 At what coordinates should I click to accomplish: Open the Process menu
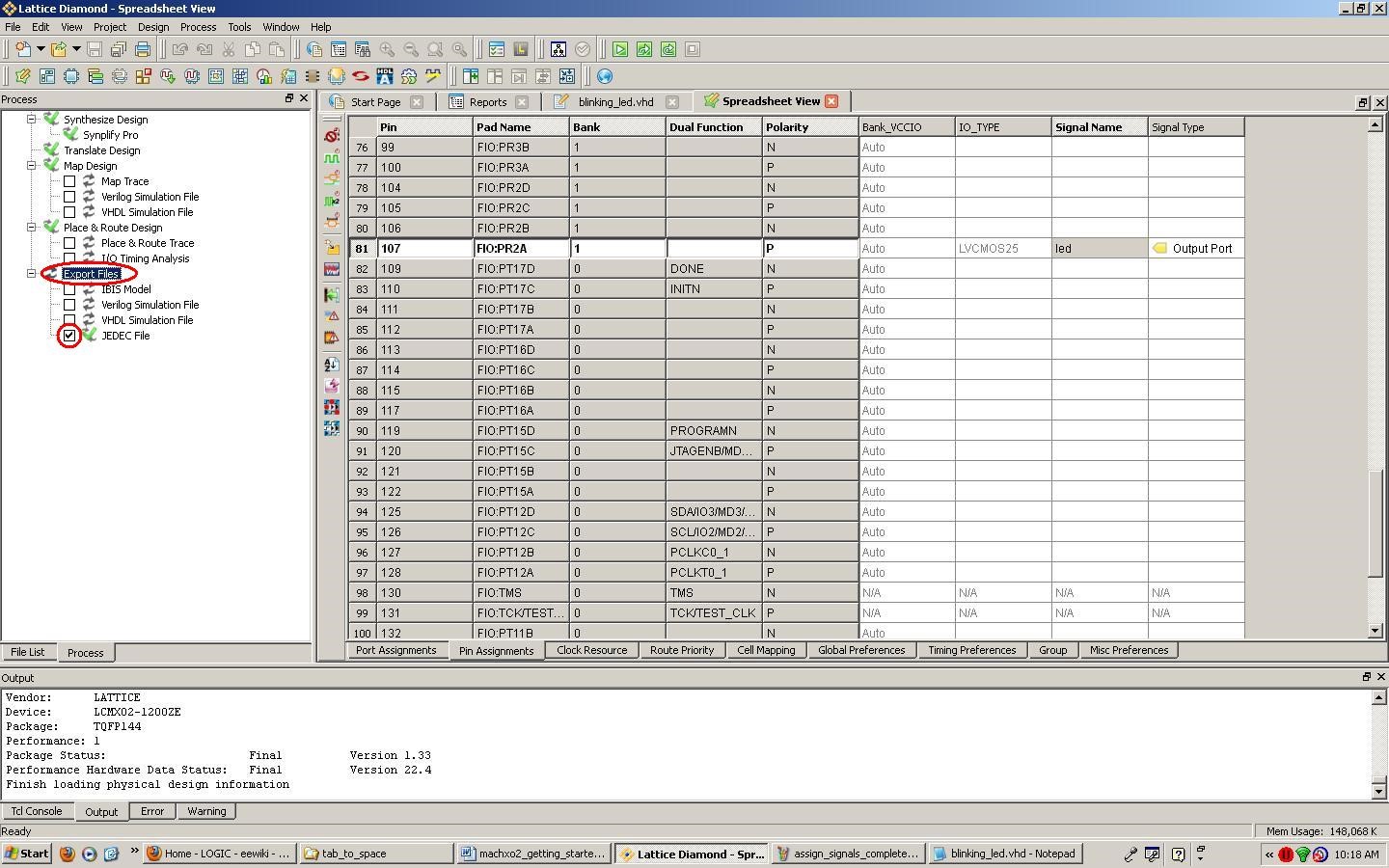pyautogui.click(x=198, y=27)
